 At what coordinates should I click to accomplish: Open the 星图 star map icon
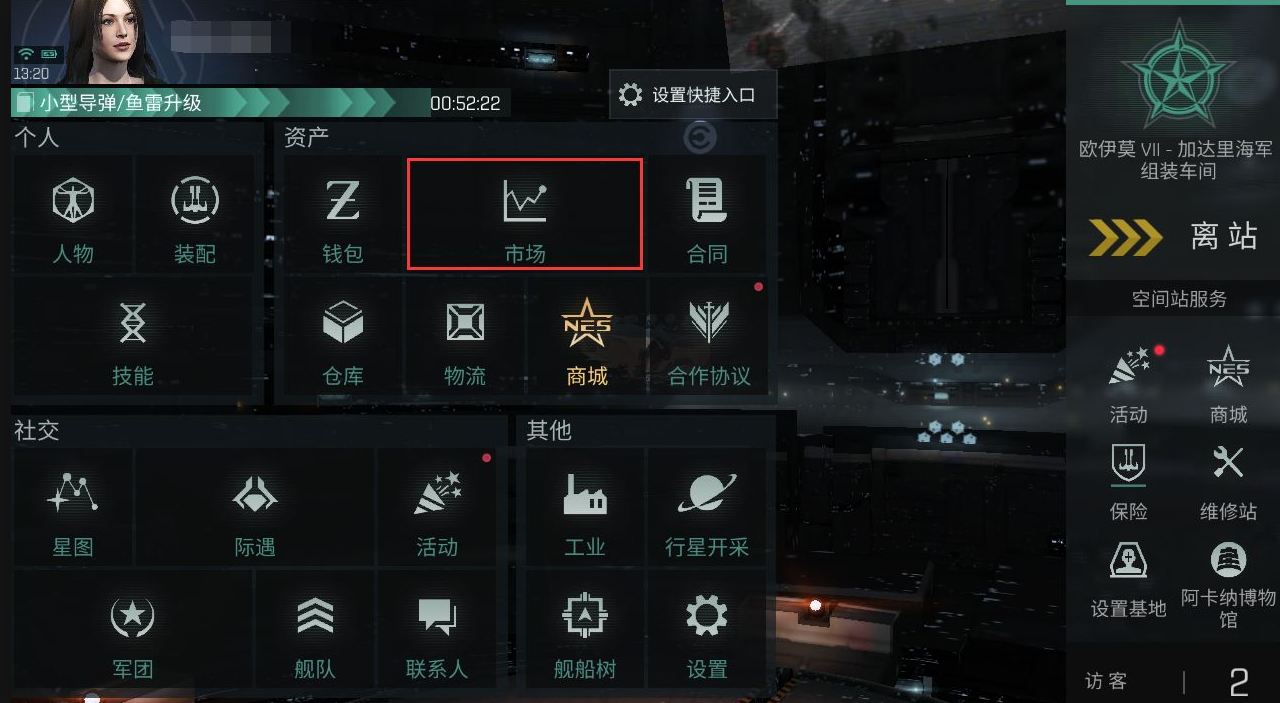point(73,507)
